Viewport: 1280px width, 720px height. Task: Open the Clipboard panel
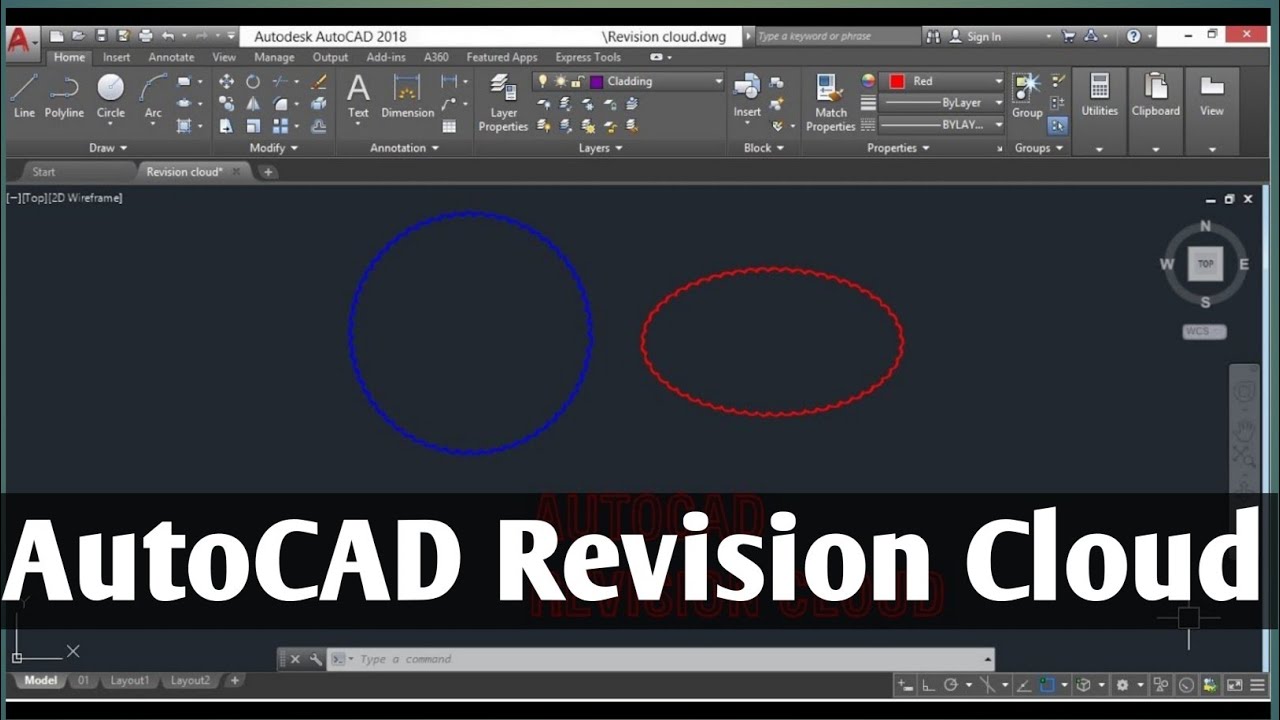click(1155, 110)
